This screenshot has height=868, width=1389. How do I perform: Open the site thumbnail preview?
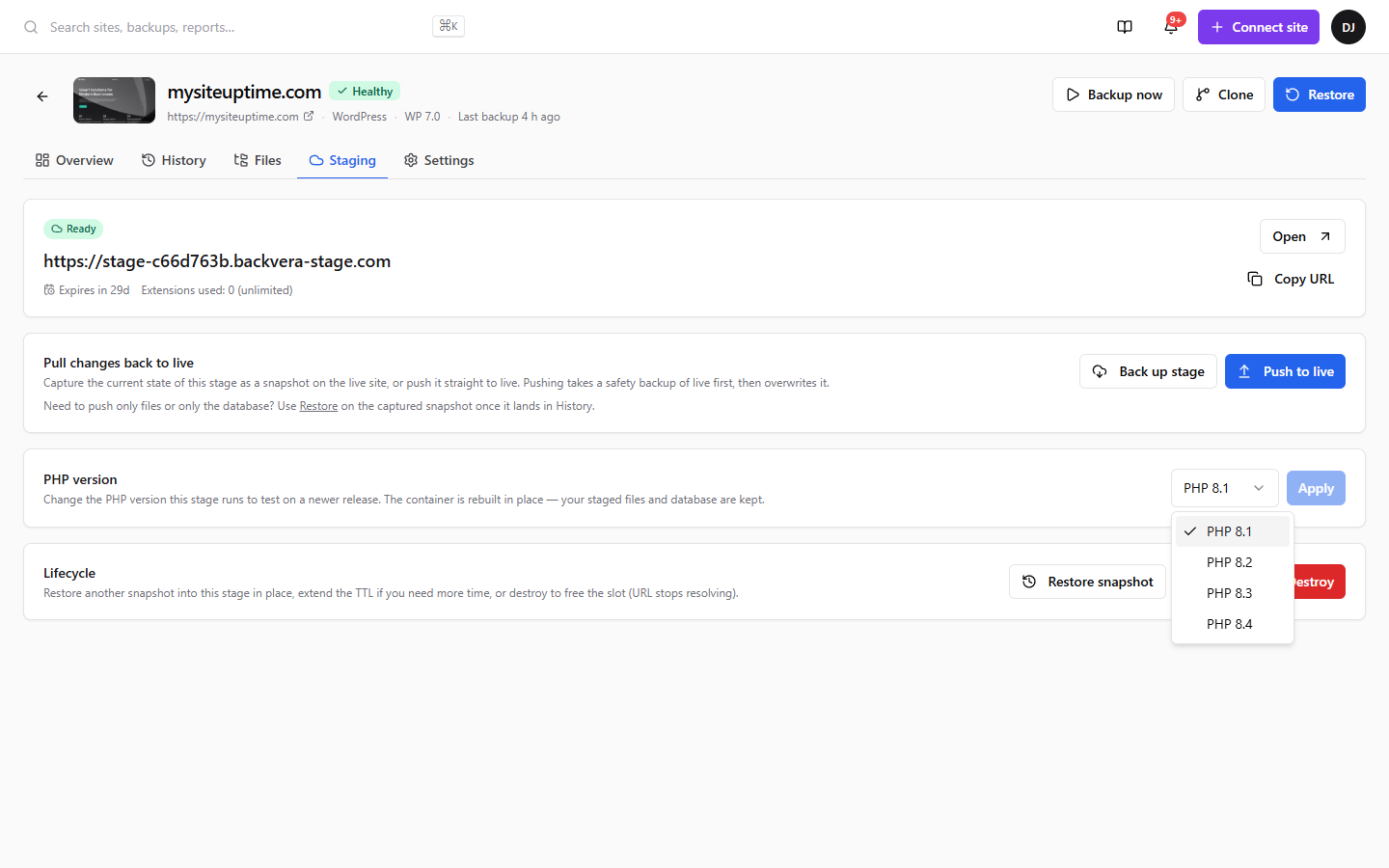[x=114, y=100]
